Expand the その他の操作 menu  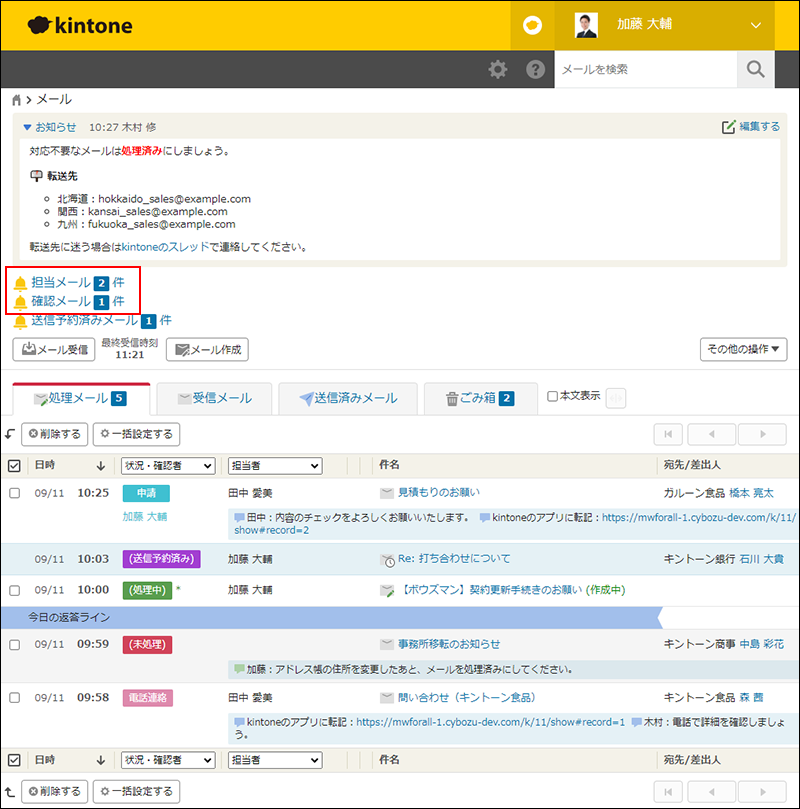[x=744, y=349]
